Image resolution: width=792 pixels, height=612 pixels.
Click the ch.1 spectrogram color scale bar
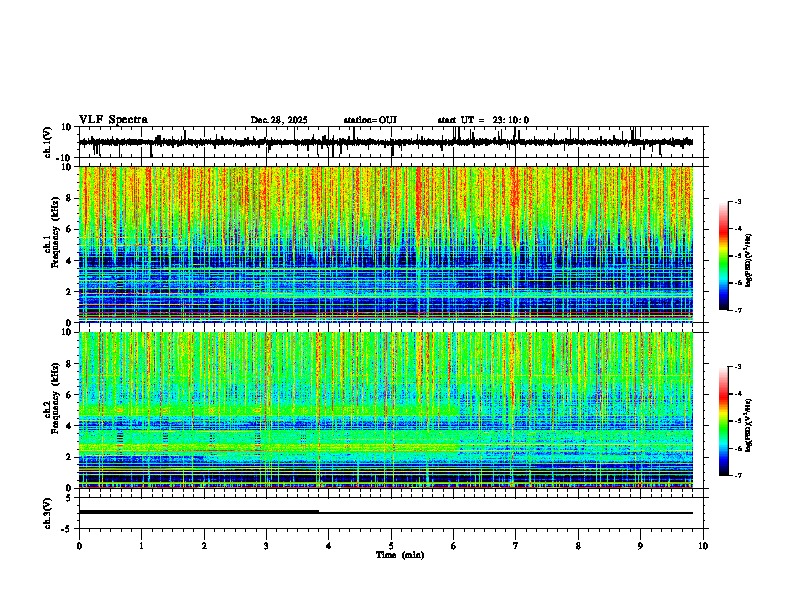(723, 256)
